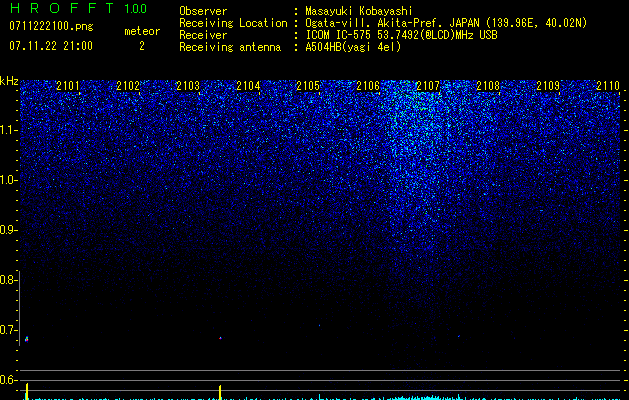The width and height of the screenshot is (629, 400).
Task: Click the 0.6 frequency axis label
Action: pos(8,380)
